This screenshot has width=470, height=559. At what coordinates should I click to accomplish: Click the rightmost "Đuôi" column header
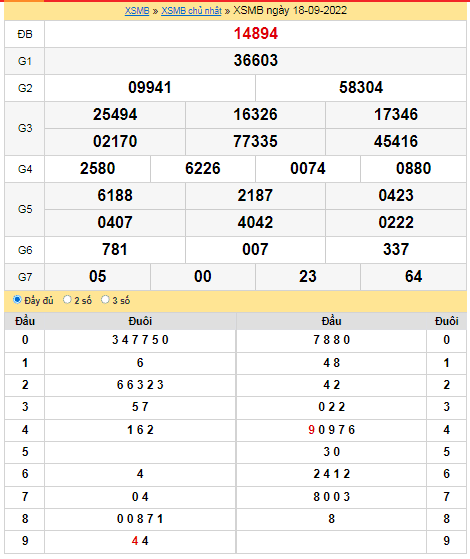tap(446, 321)
